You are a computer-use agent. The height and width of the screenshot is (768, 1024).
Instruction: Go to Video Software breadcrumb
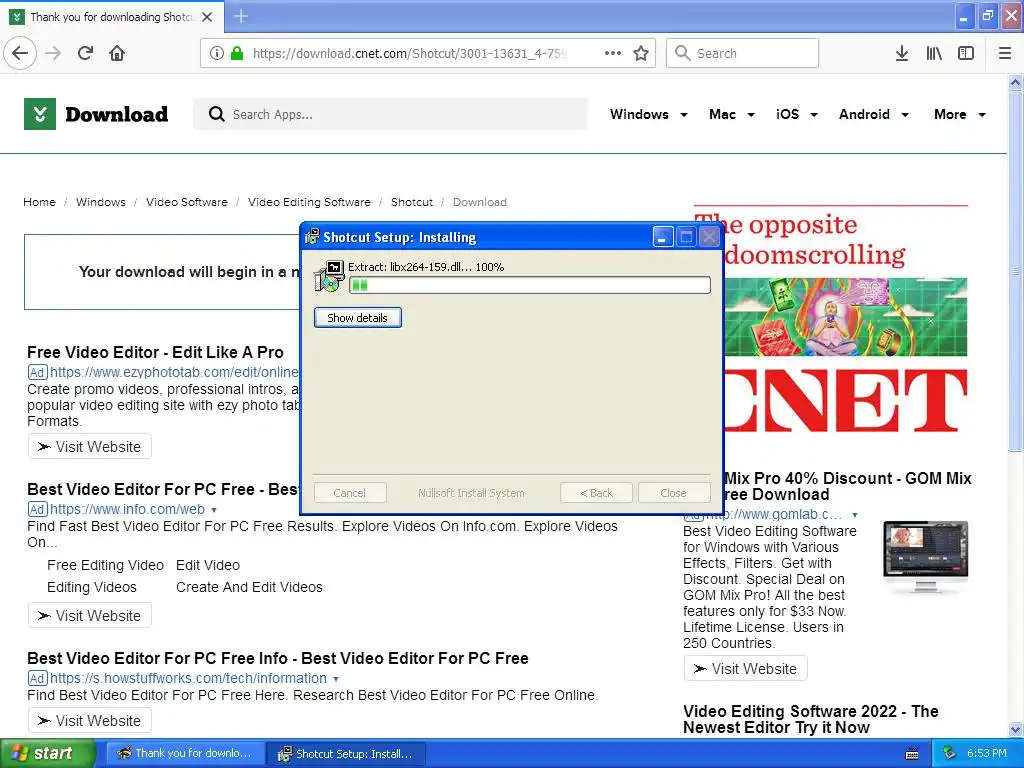187,202
